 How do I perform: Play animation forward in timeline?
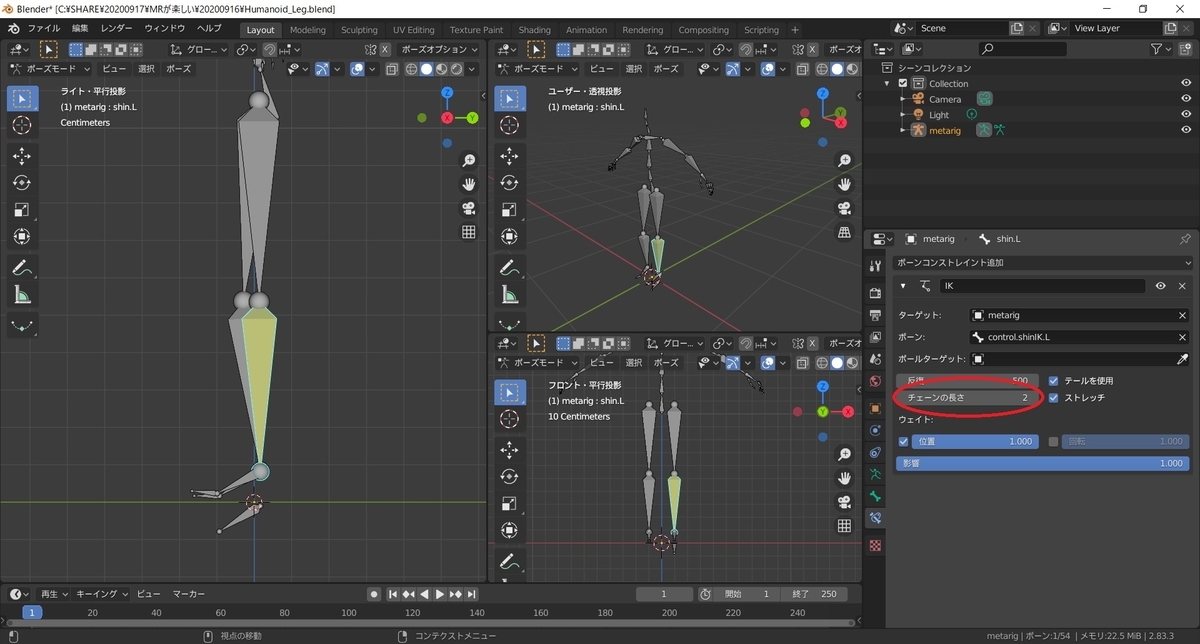(x=439, y=594)
